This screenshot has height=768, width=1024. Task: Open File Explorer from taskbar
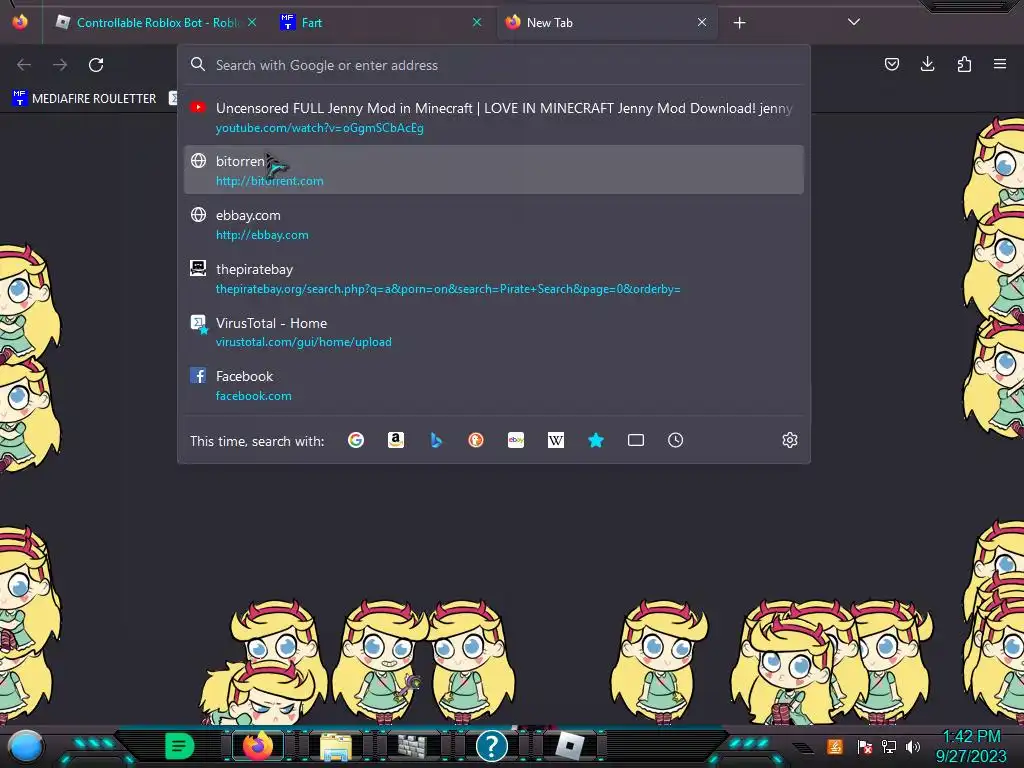(x=336, y=746)
